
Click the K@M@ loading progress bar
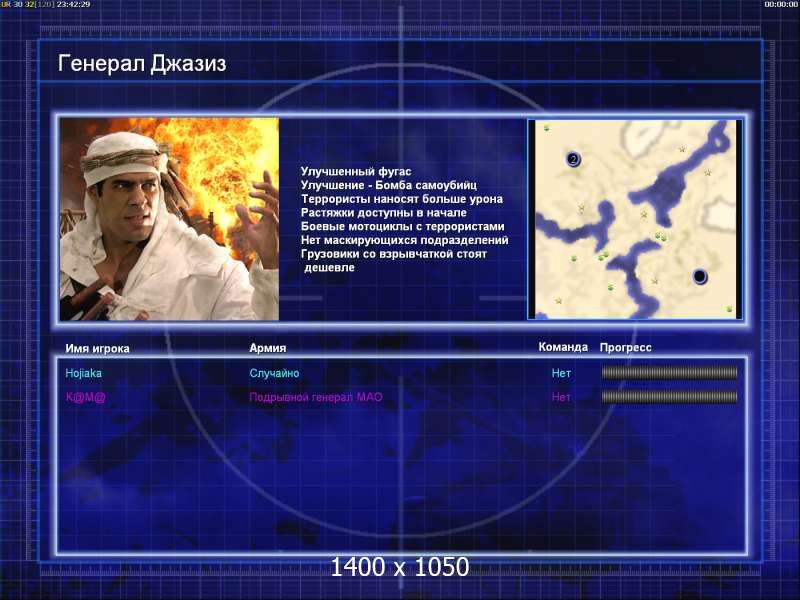669,397
